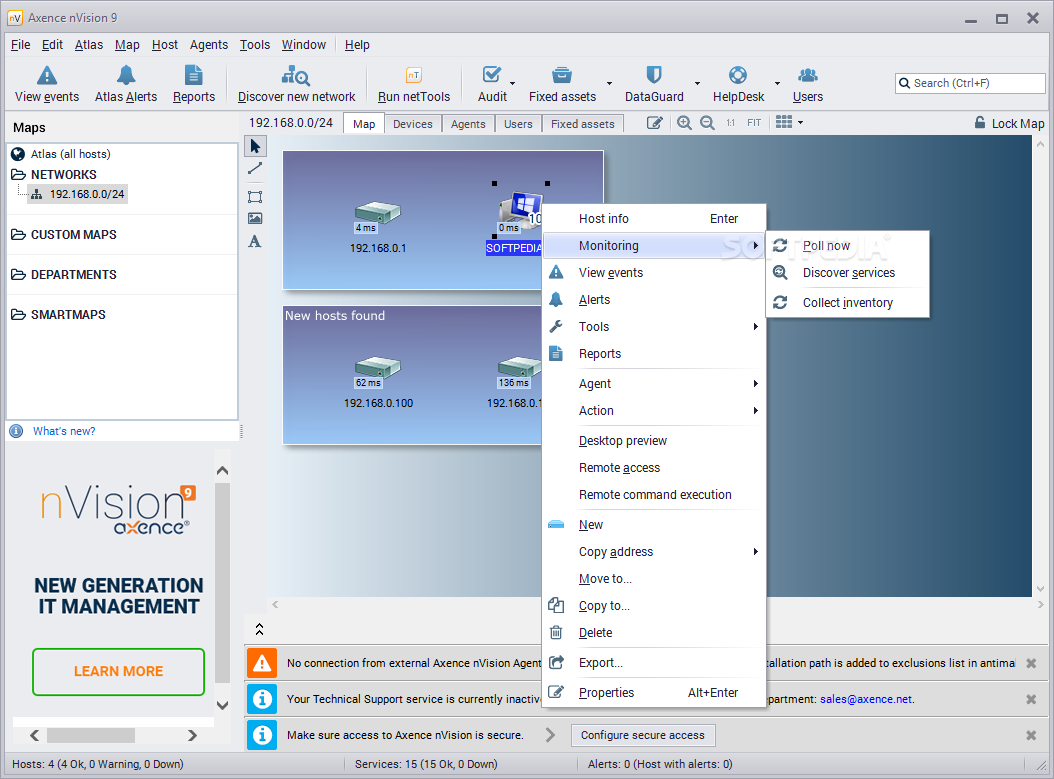
Task: Open the sales@axence.net email link
Action: coord(866,699)
